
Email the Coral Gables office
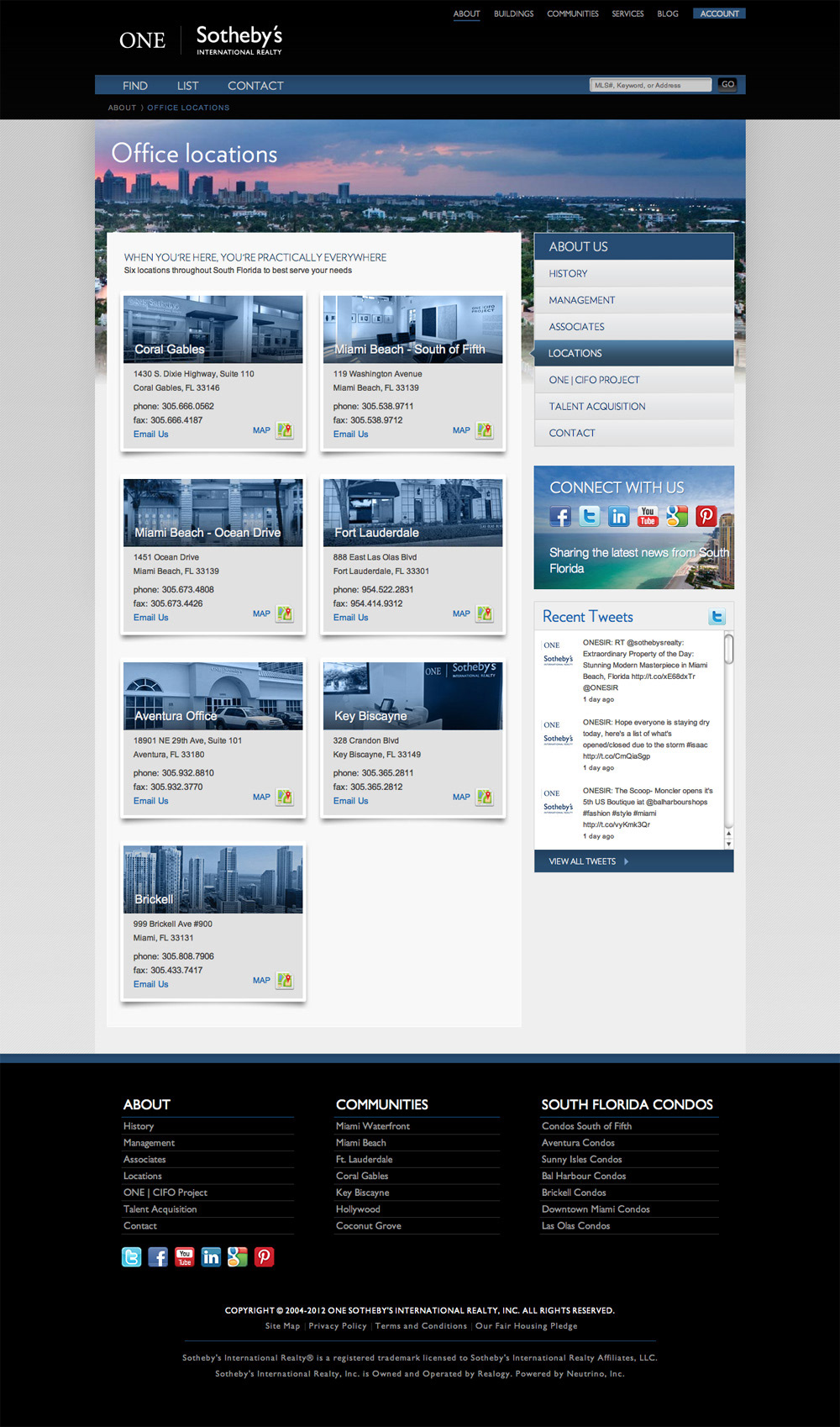tap(150, 434)
